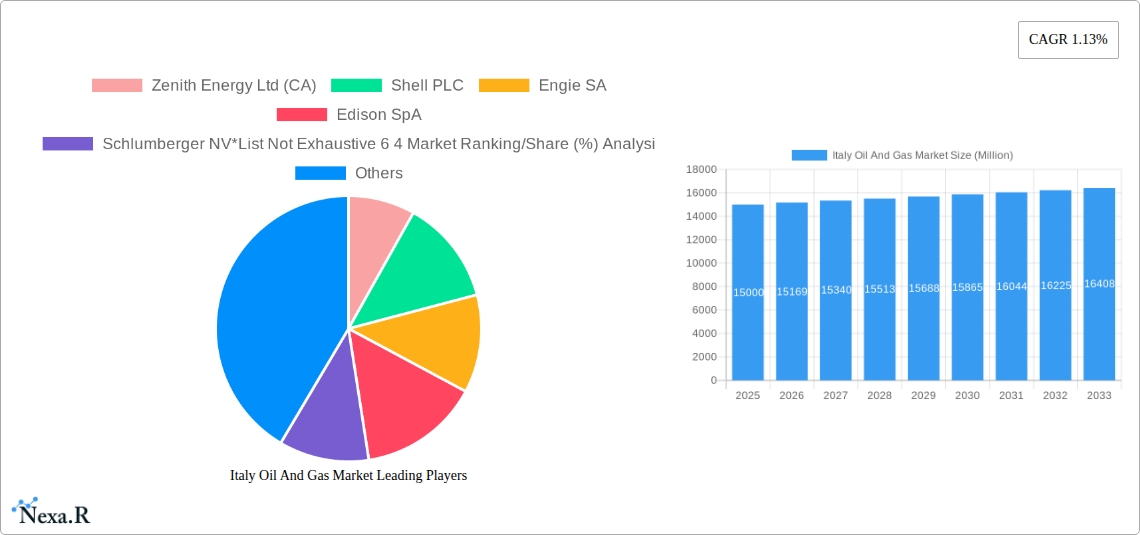Click the Schlumberger NV legend label

coord(379,143)
